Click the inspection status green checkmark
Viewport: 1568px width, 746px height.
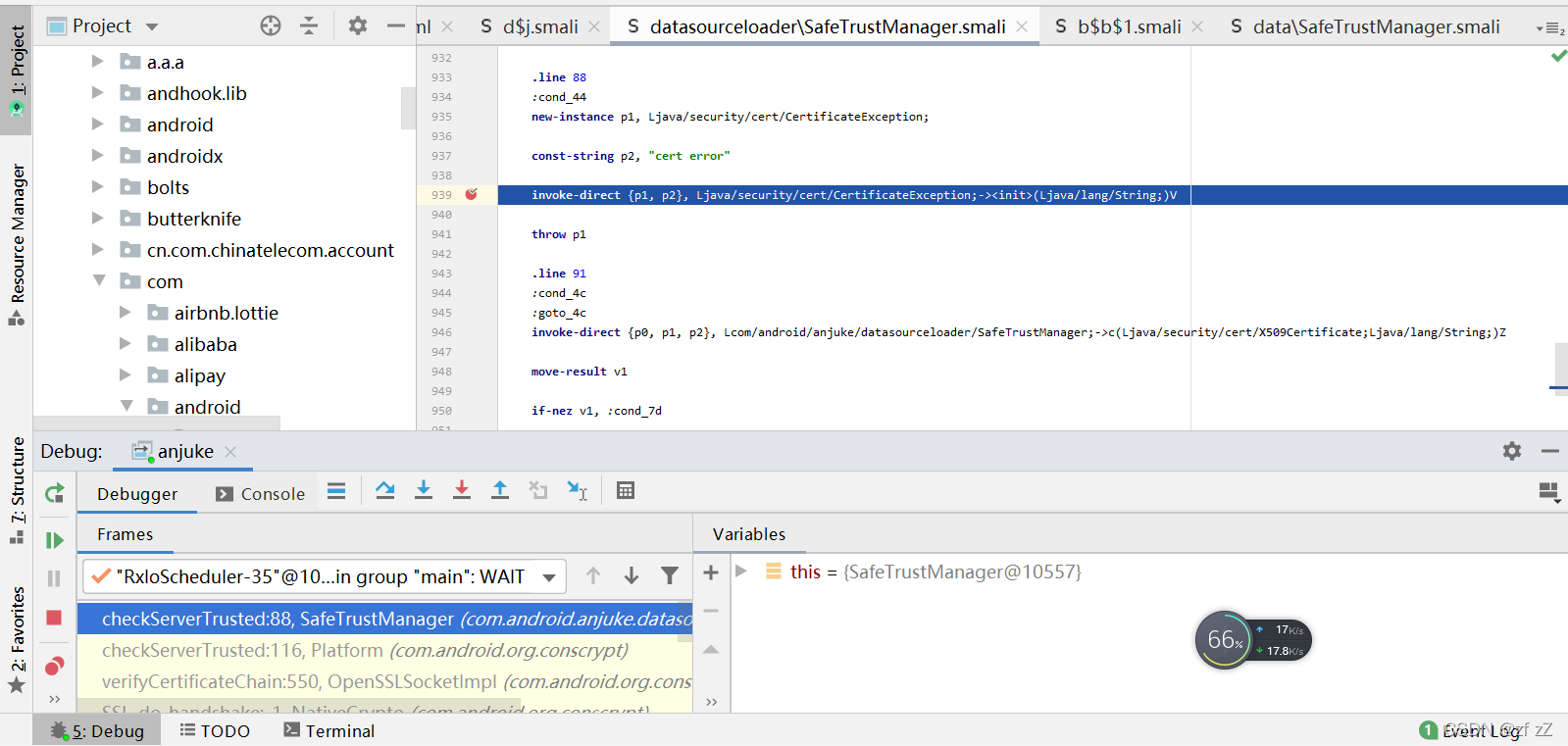pos(1558,56)
